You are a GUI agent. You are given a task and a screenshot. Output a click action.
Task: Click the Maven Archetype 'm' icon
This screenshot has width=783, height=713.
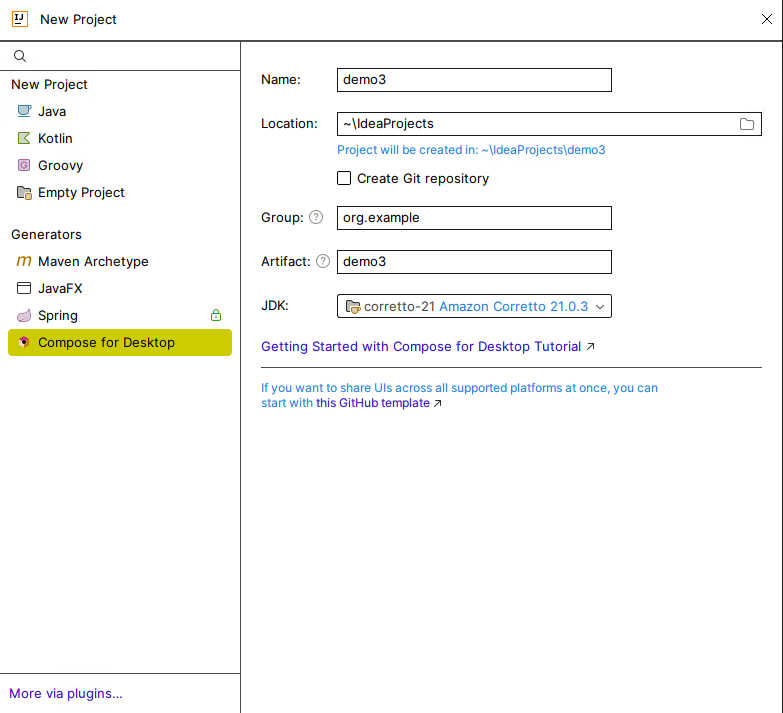(x=24, y=261)
